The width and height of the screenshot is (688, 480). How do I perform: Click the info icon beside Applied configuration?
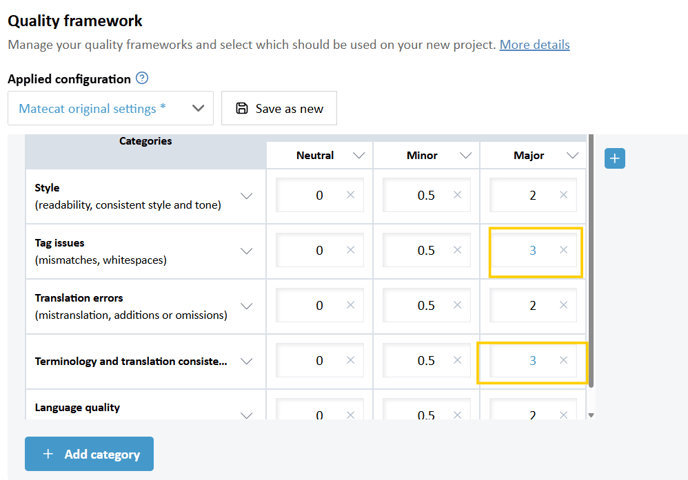click(142, 78)
